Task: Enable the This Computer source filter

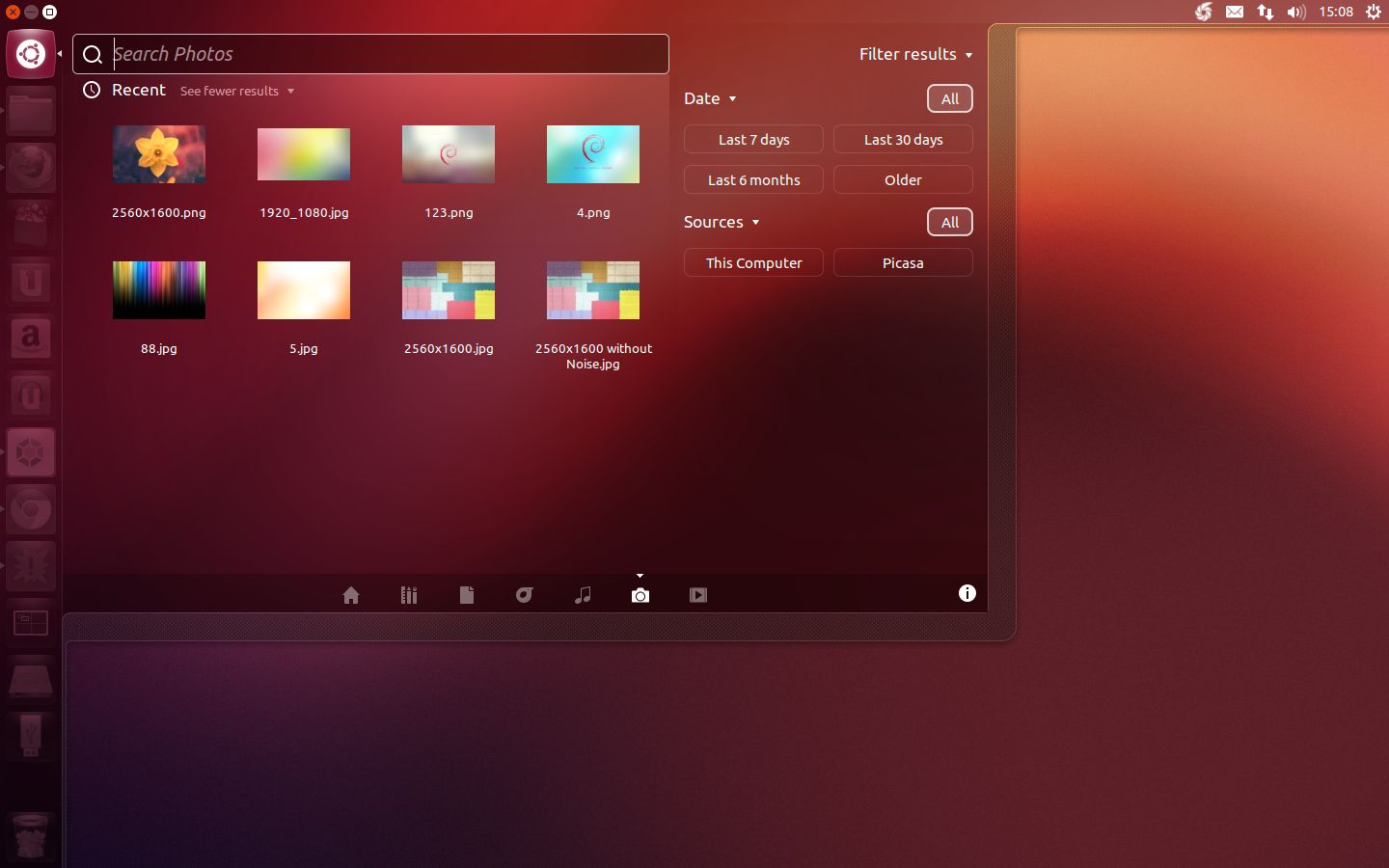Action: click(753, 263)
